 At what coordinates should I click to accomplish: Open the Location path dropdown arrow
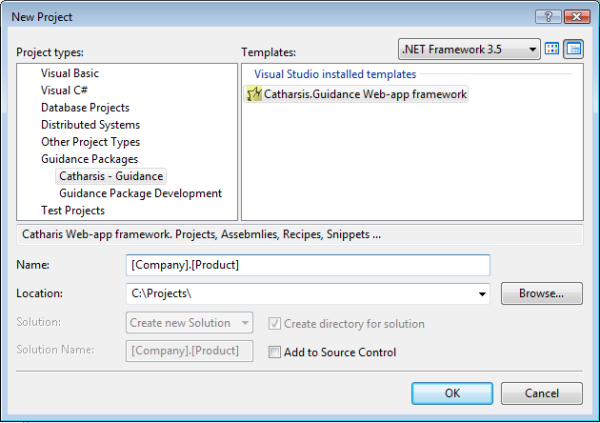[x=482, y=294]
